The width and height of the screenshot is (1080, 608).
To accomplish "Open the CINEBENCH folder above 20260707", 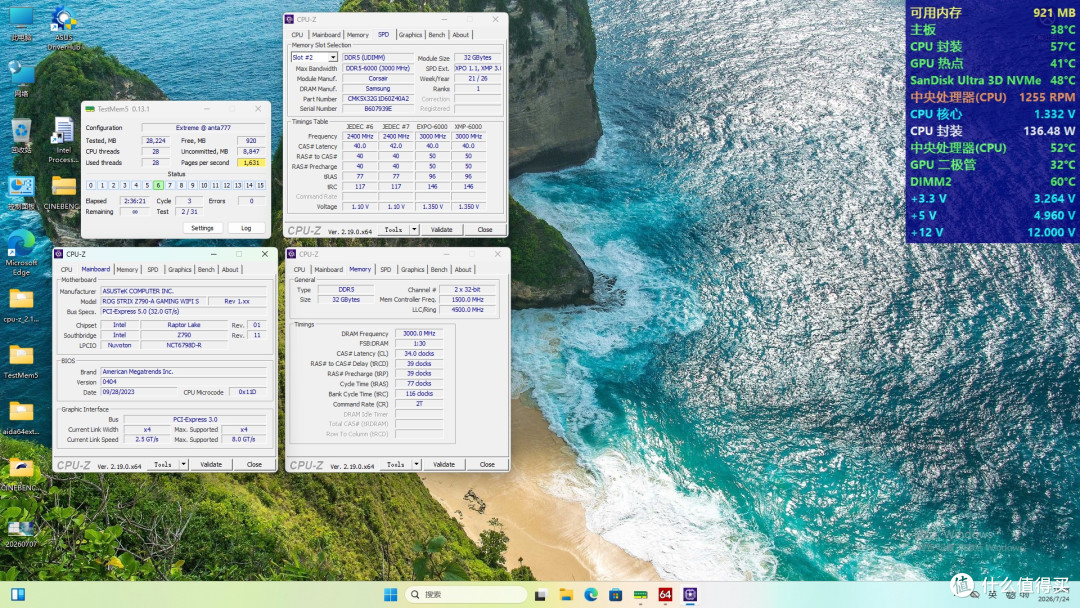I will (21, 474).
